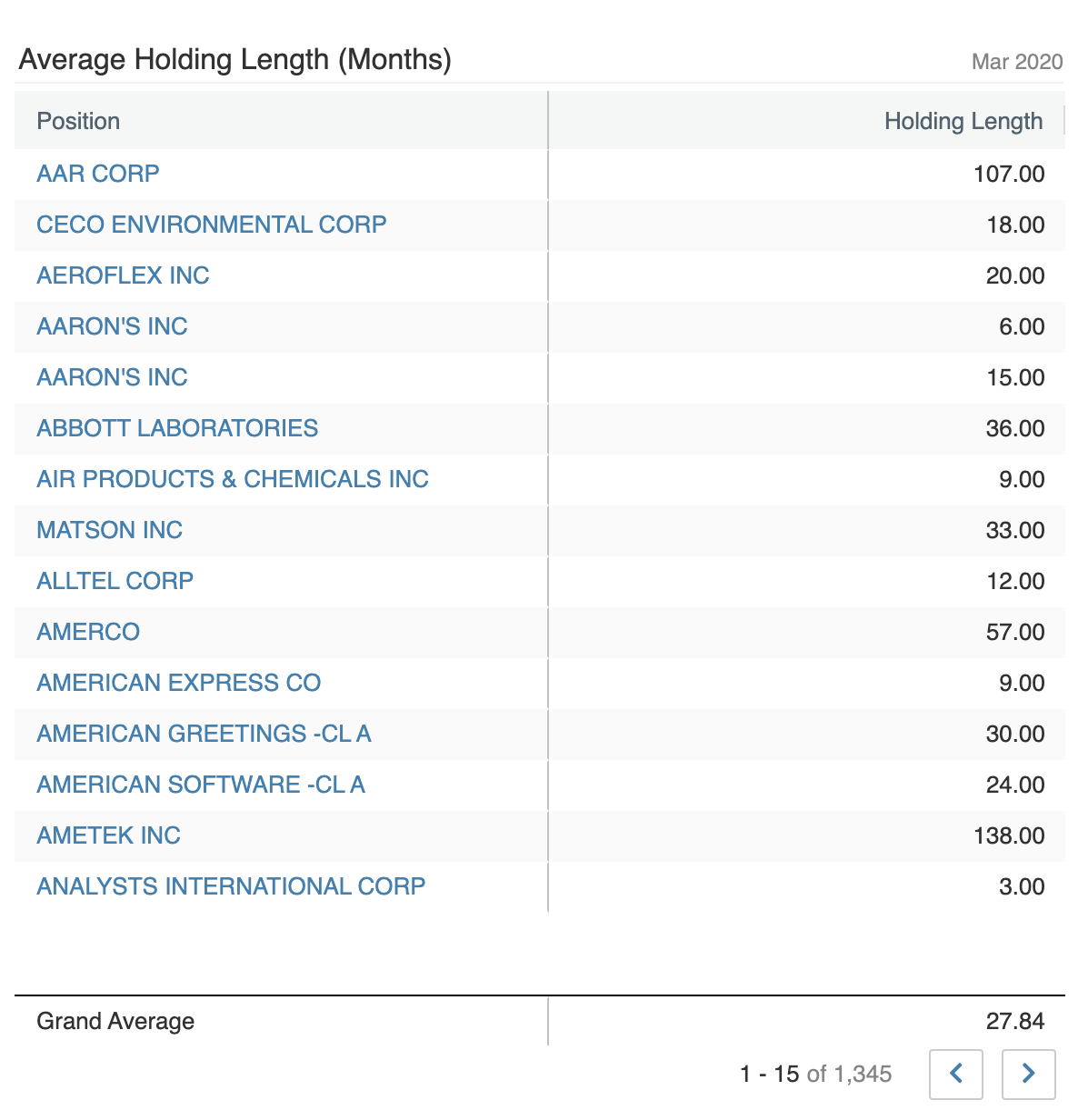Open AMERICAN EXPRESS CO link
Viewport: 1078px width, 1120px height.
click(178, 683)
